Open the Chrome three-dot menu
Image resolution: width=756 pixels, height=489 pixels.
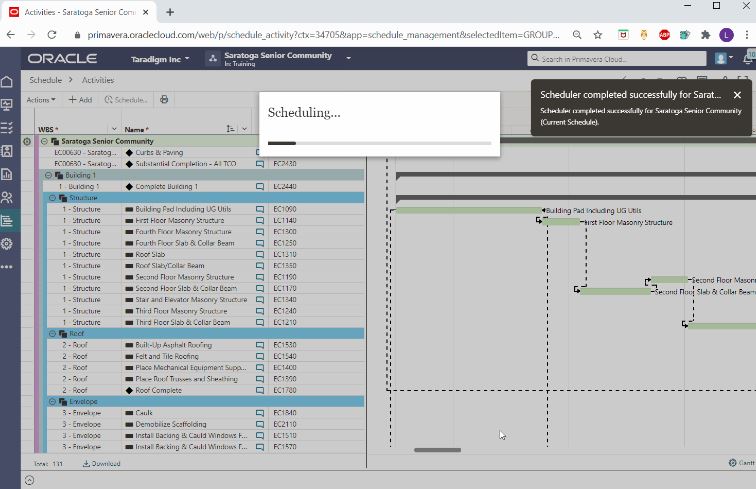click(x=747, y=35)
